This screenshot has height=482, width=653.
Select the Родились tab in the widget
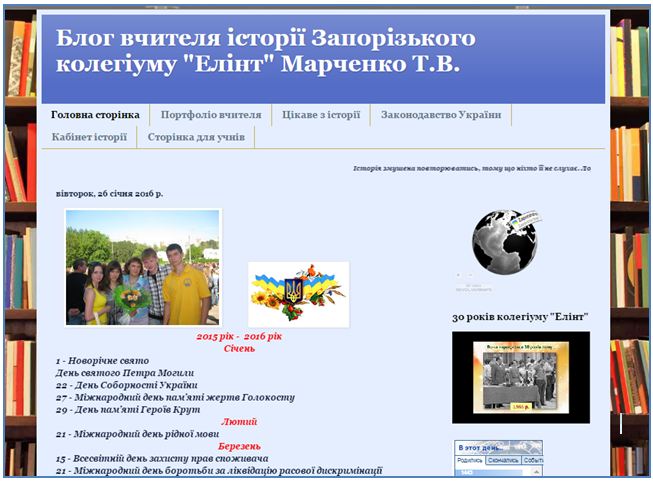pyautogui.click(x=470, y=461)
